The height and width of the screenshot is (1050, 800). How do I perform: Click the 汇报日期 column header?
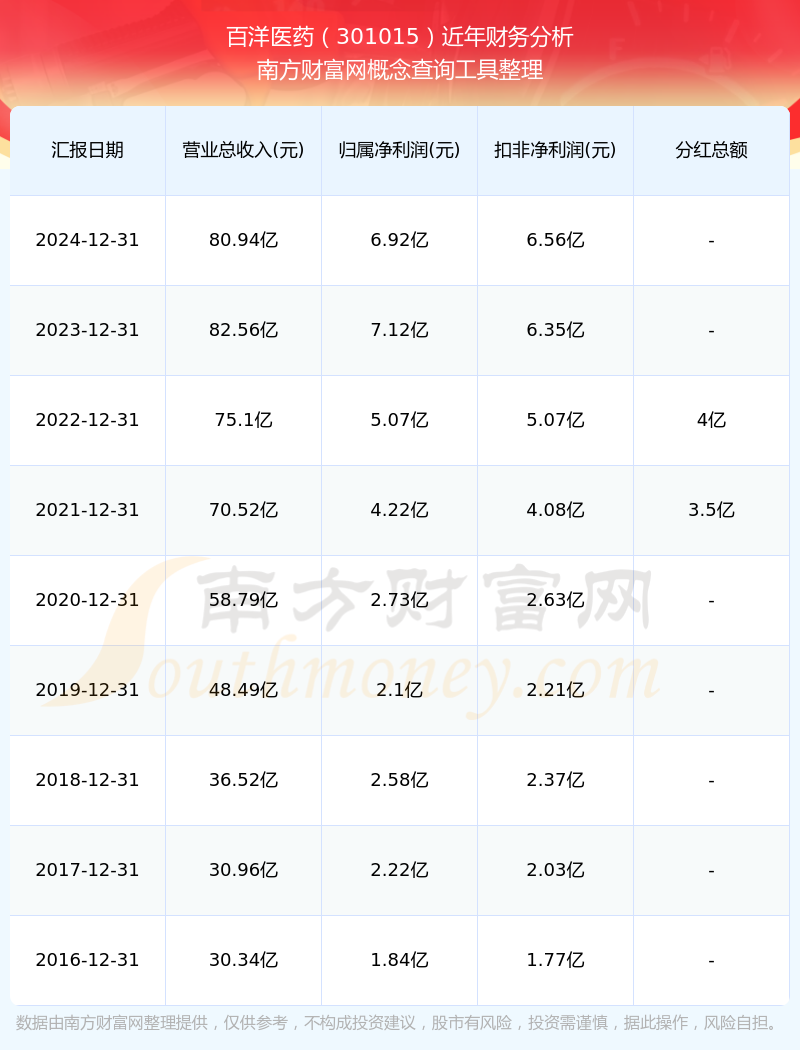click(88, 150)
